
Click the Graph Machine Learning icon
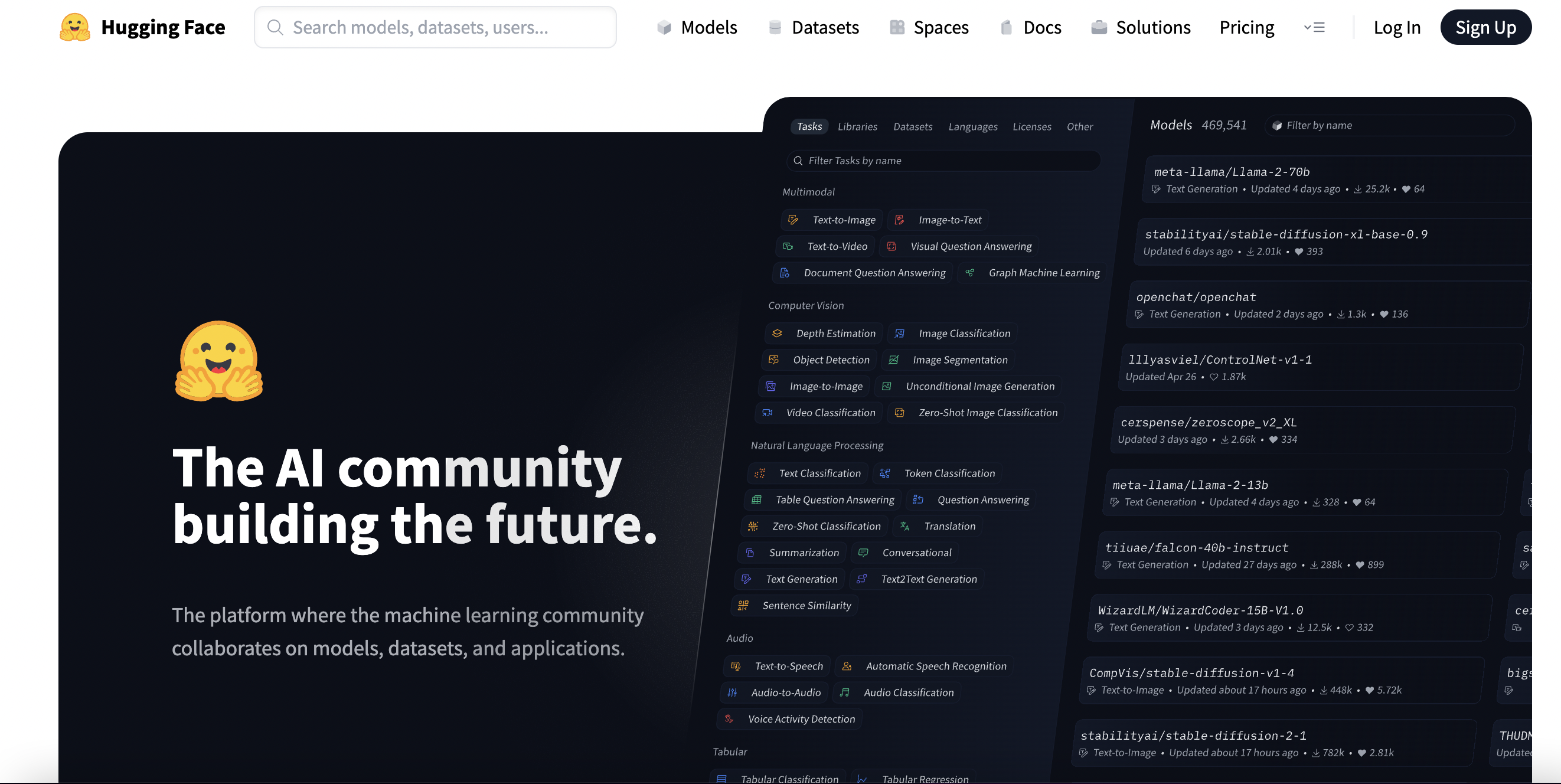click(x=969, y=273)
